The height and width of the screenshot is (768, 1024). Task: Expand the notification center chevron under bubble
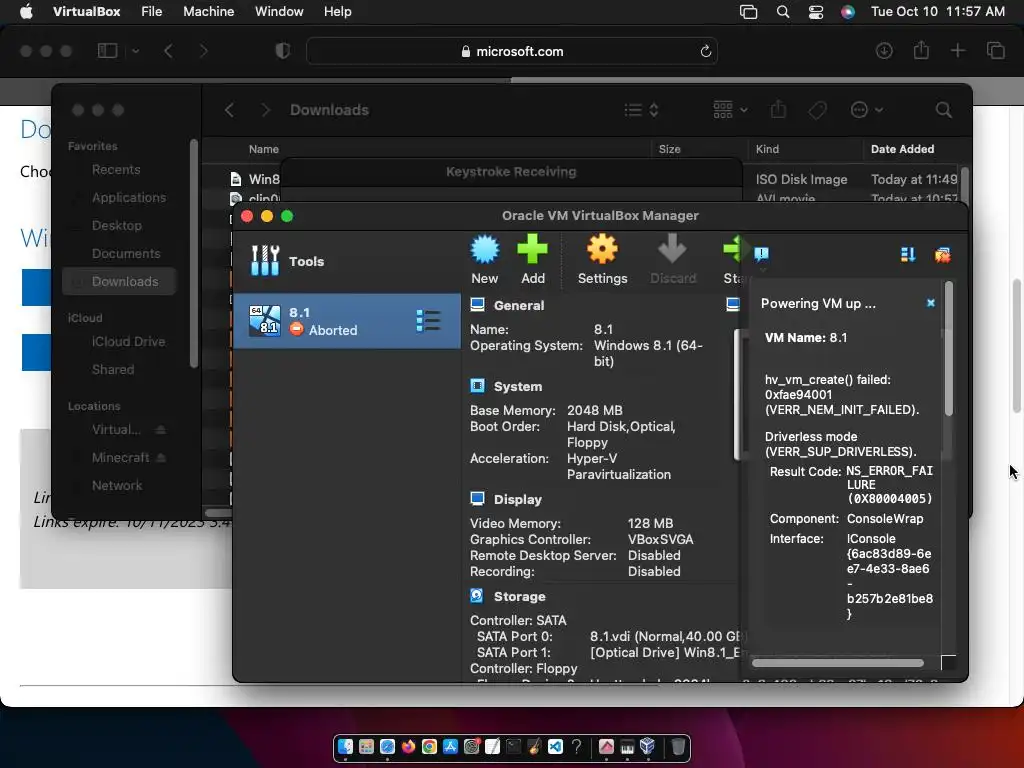[x=762, y=268]
